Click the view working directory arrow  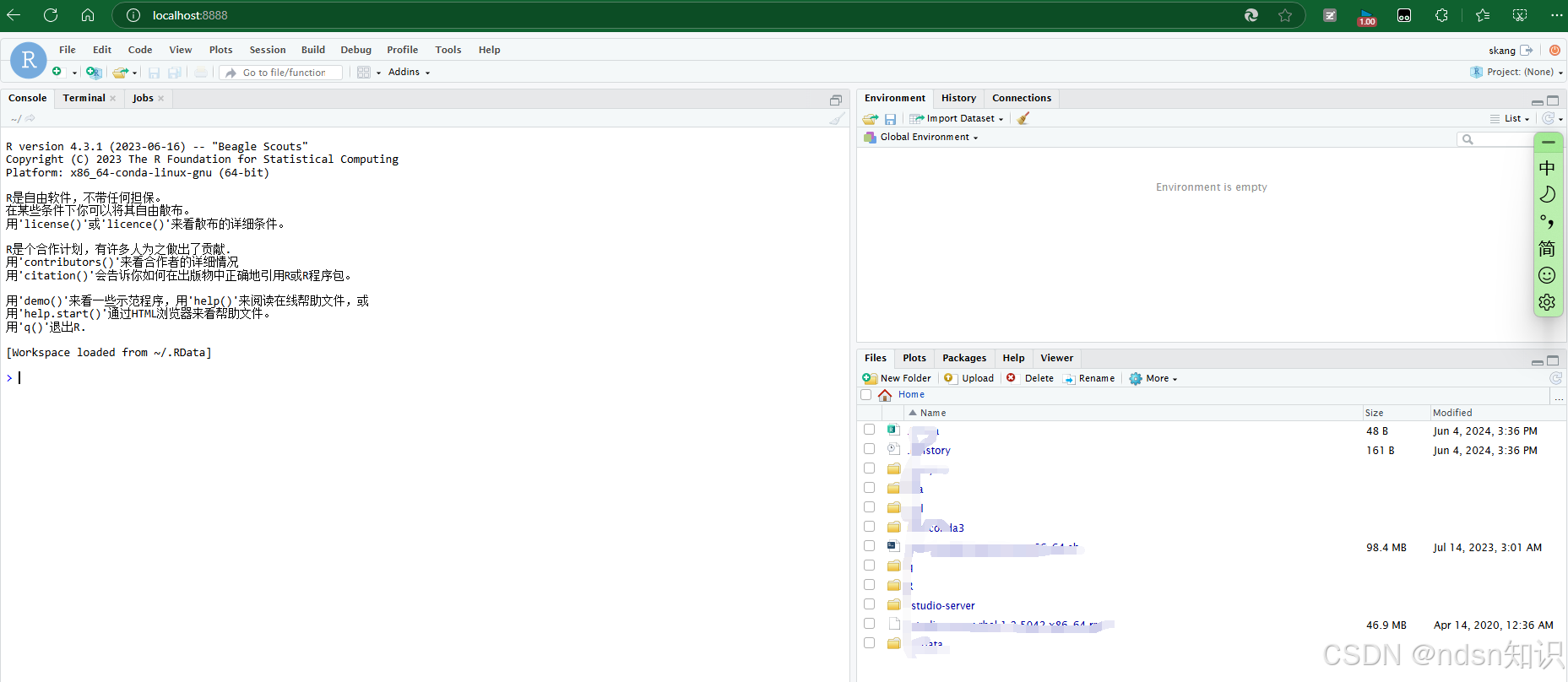coord(30,118)
